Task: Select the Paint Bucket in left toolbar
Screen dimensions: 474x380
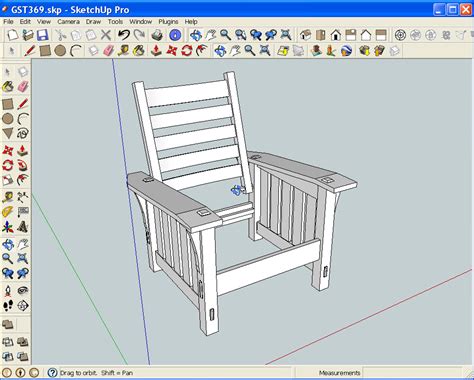Action: 8,87
